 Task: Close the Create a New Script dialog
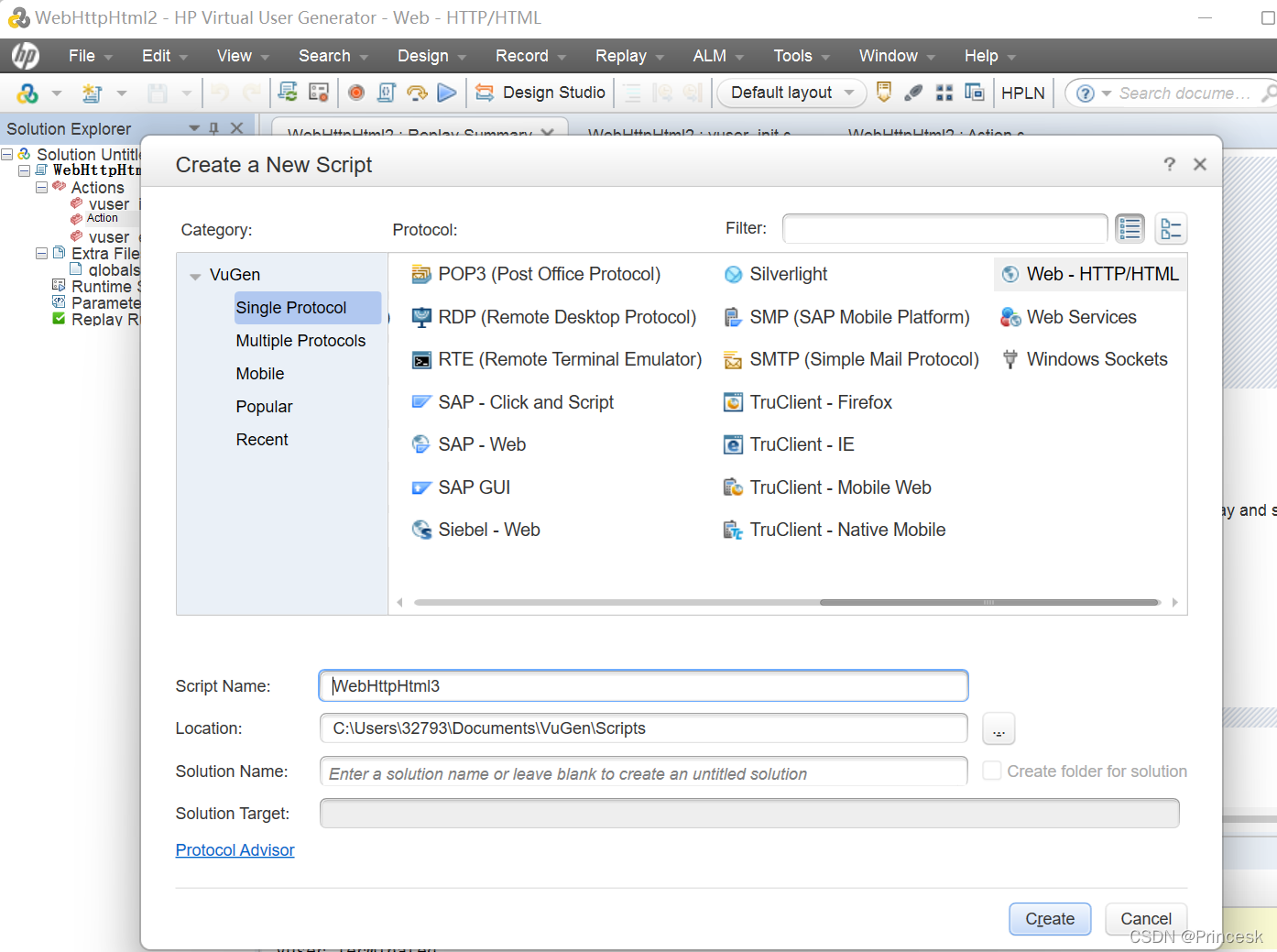(x=1200, y=164)
